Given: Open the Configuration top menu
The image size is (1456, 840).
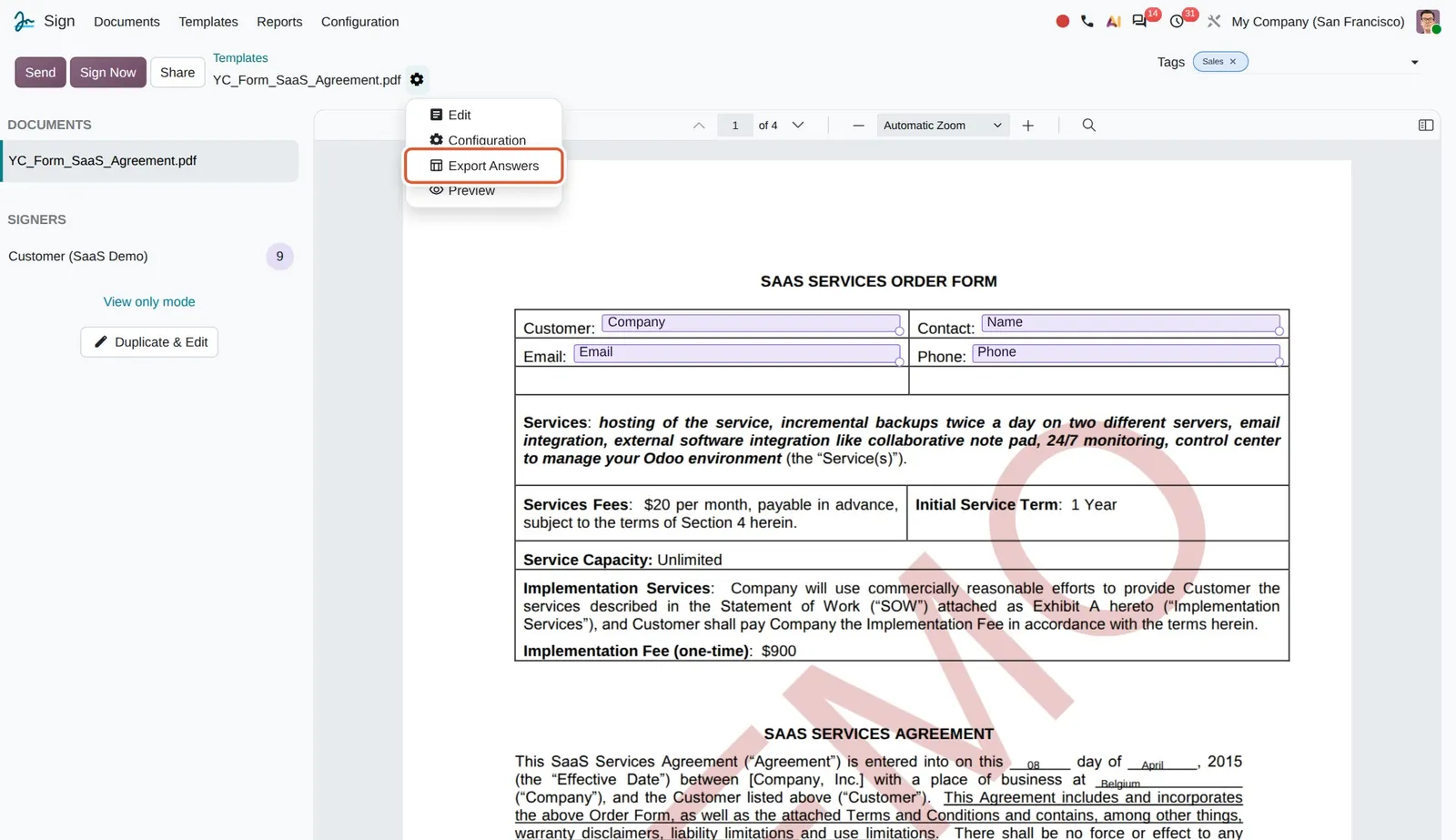Looking at the screenshot, I should pyautogui.click(x=359, y=21).
